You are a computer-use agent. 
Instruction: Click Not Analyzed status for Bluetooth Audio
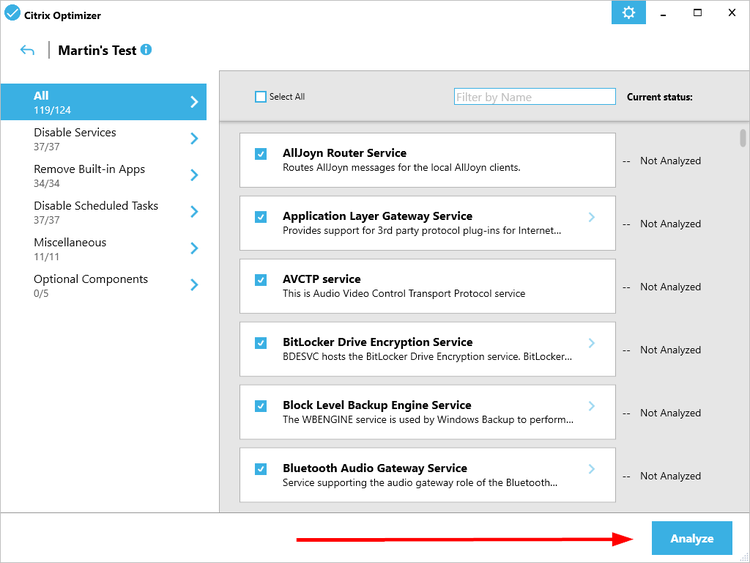click(x=671, y=476)
